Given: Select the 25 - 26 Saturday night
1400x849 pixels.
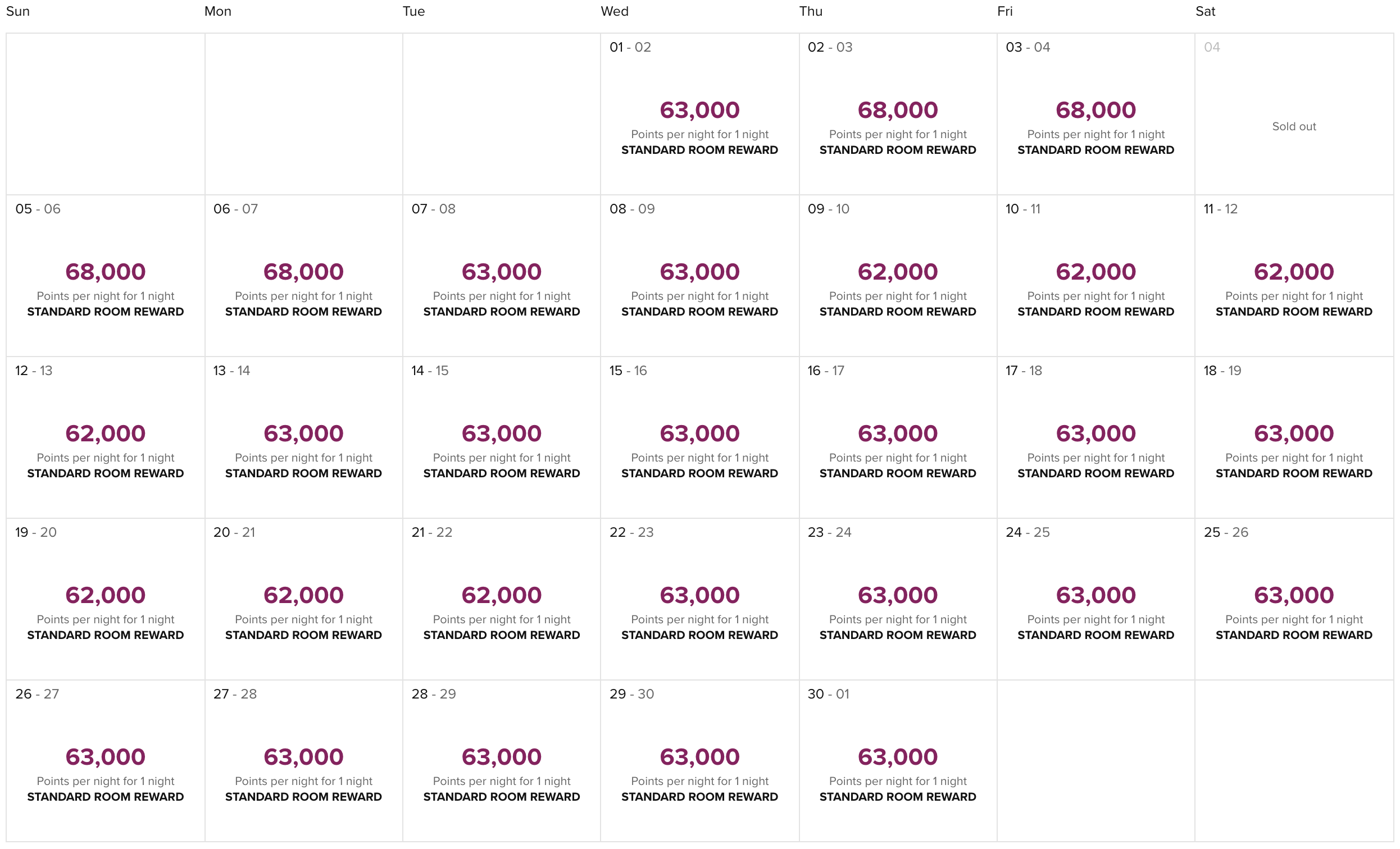Looking at the screenshot, I should 1294,599.
